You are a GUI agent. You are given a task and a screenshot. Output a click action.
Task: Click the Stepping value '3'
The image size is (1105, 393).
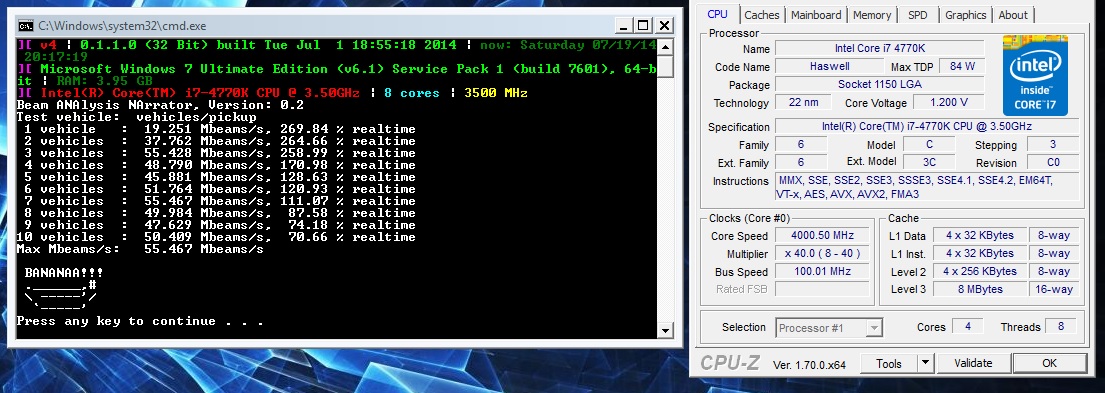pos(1053,144)
